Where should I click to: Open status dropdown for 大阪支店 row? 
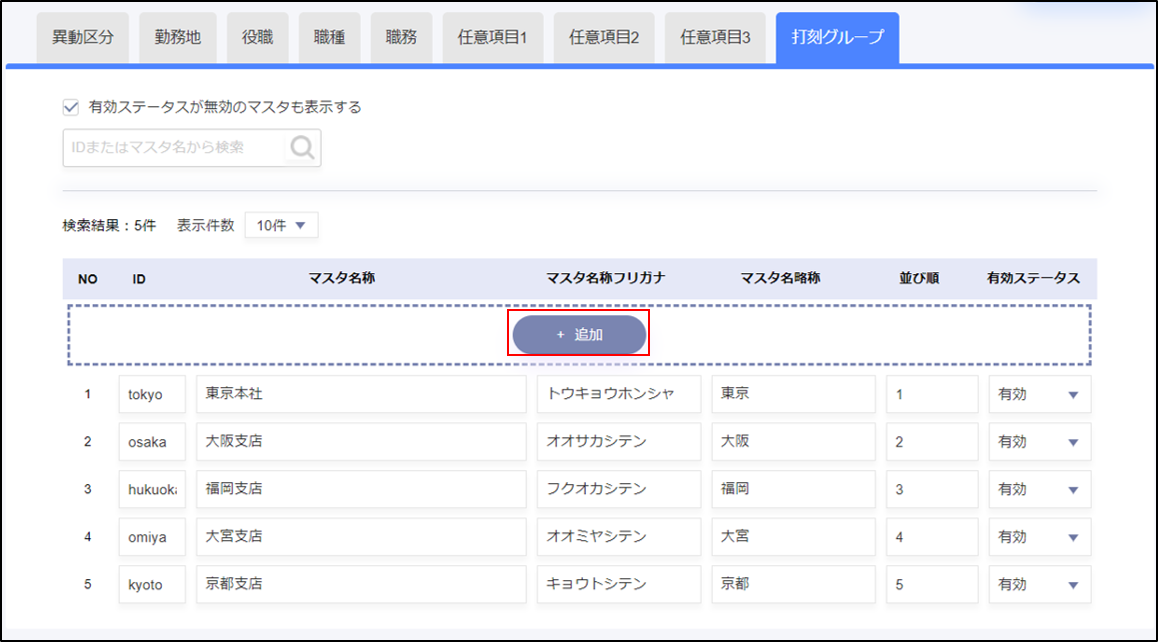[x=1039, y=442]
